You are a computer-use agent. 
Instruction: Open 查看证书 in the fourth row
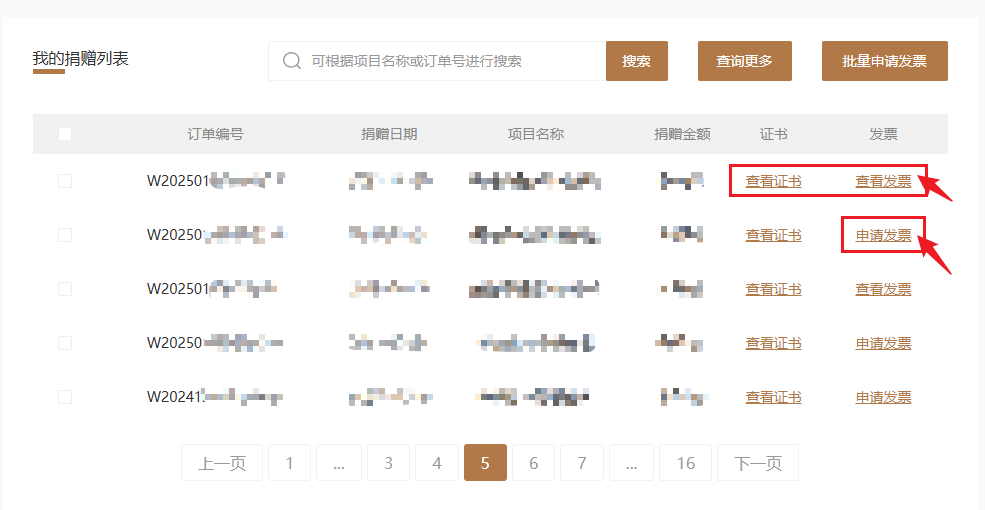tap(773, 344)
